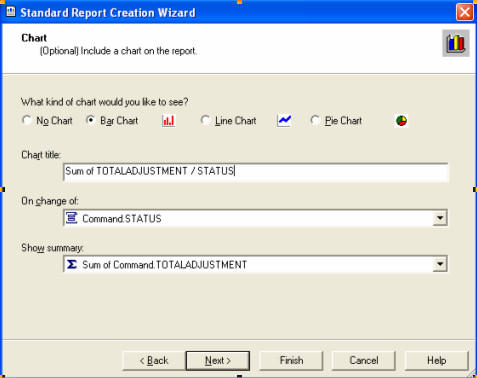Screen dimensions: 477x378
Task: Select the Pie Chart radio button
Action: [x=315, y=120]
